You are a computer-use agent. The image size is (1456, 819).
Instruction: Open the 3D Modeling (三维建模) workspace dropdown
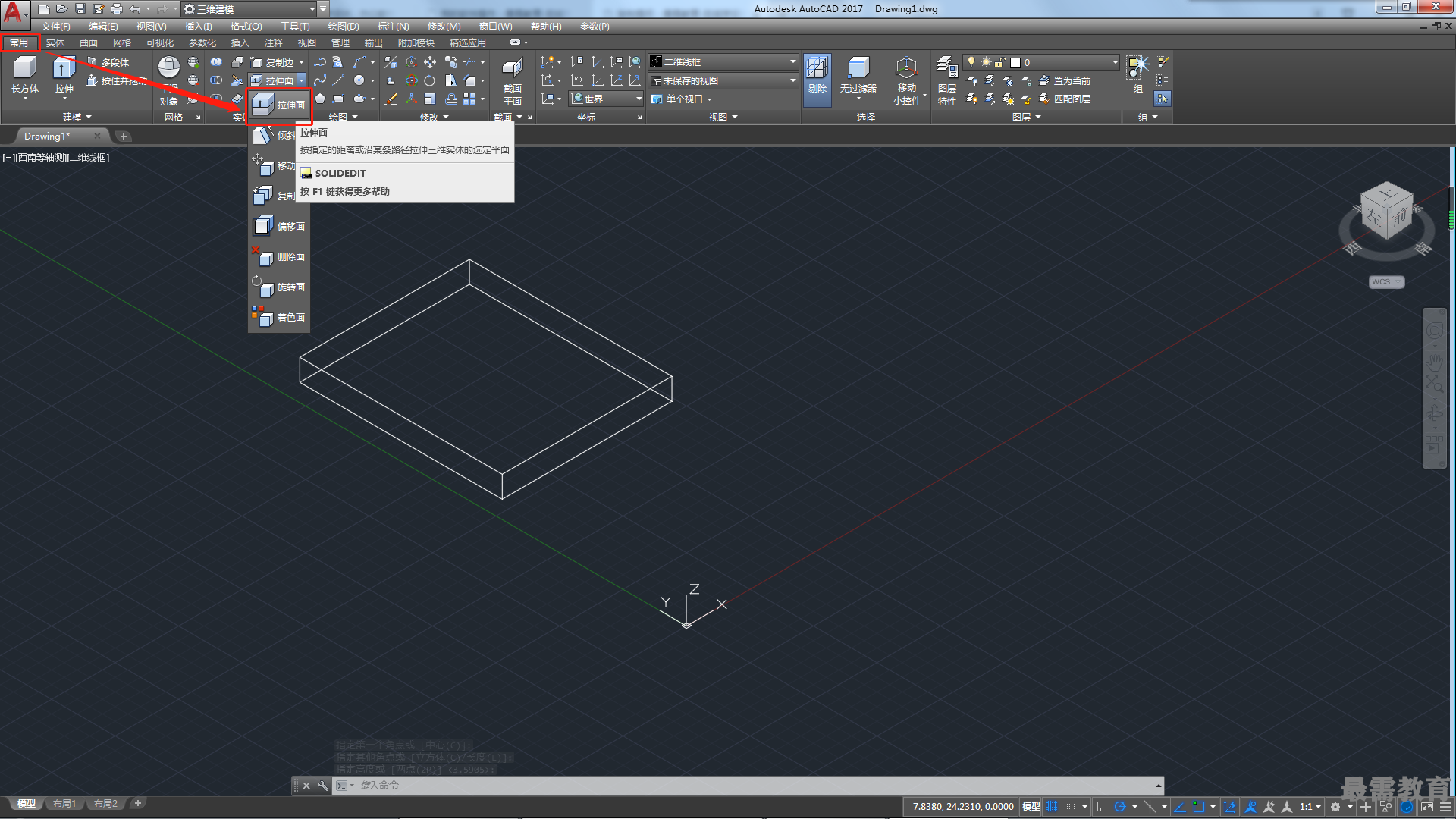[x=249, y=9]
